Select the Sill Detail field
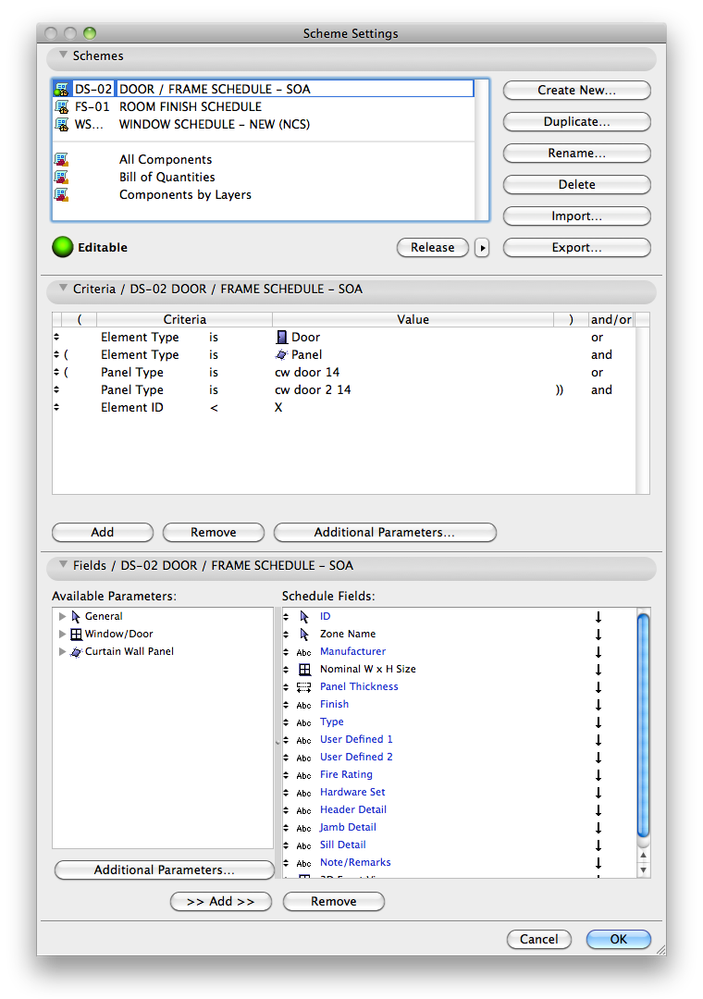This screenshot has width=703, height=999. pos(343,845)
